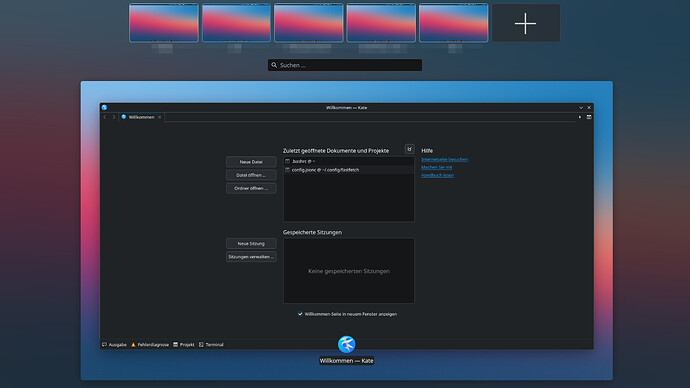This screenshot has height=388, width=690.
Task: Click Datei öffnen button
Action: [251, 175]
